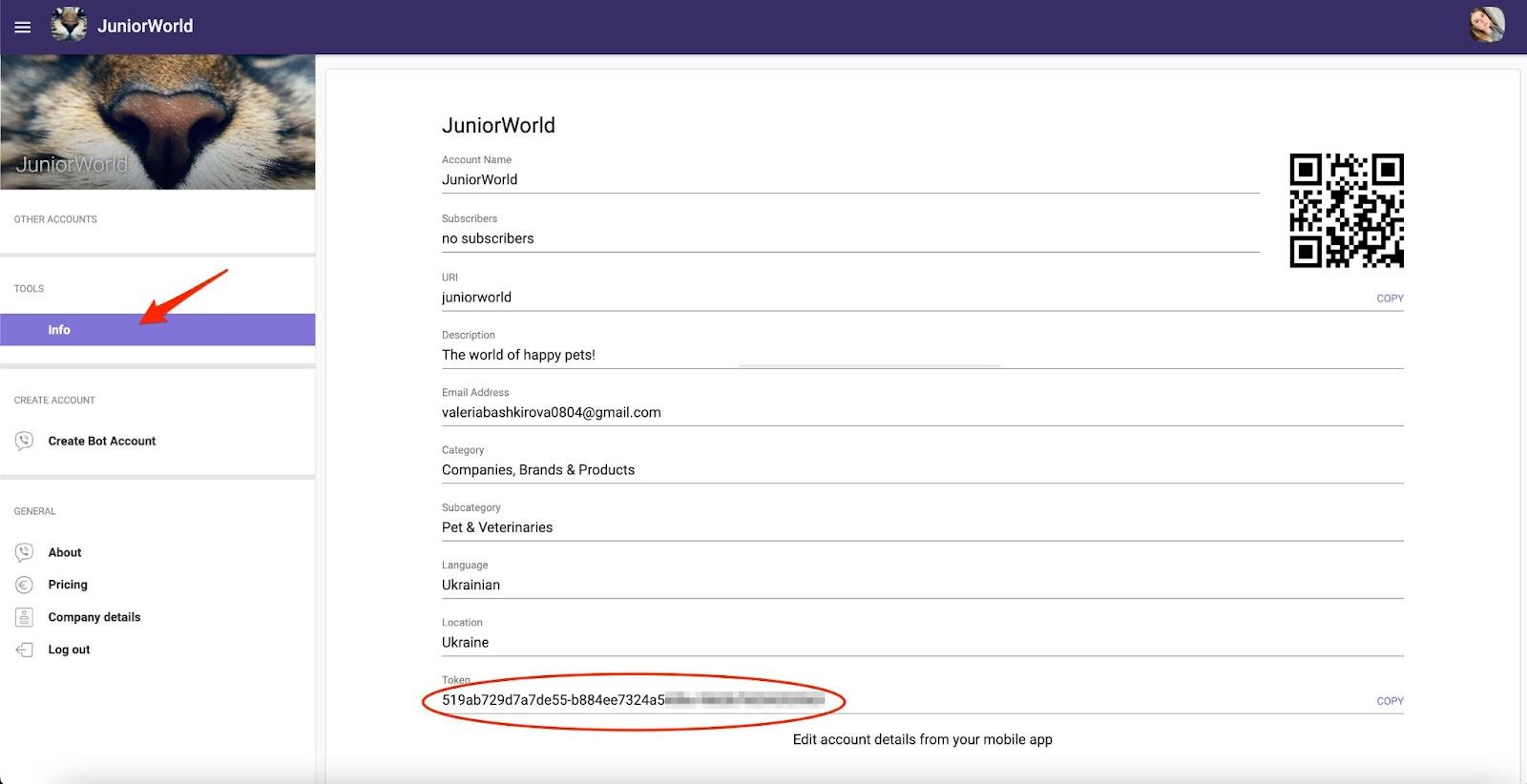This screenshot has width=1527, height=784.
Task: Click the Email Address field
Action: (552, 412)
